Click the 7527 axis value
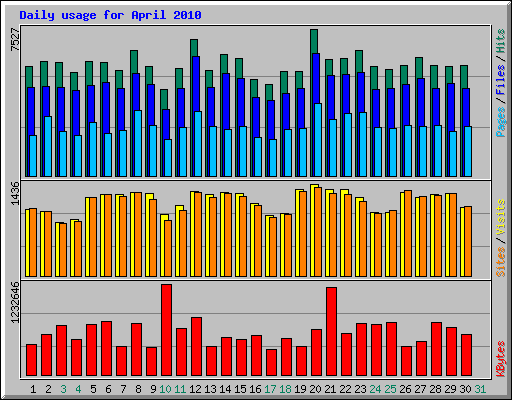The width and height of the screenshot is (512, 400). [x=15, y=40]
